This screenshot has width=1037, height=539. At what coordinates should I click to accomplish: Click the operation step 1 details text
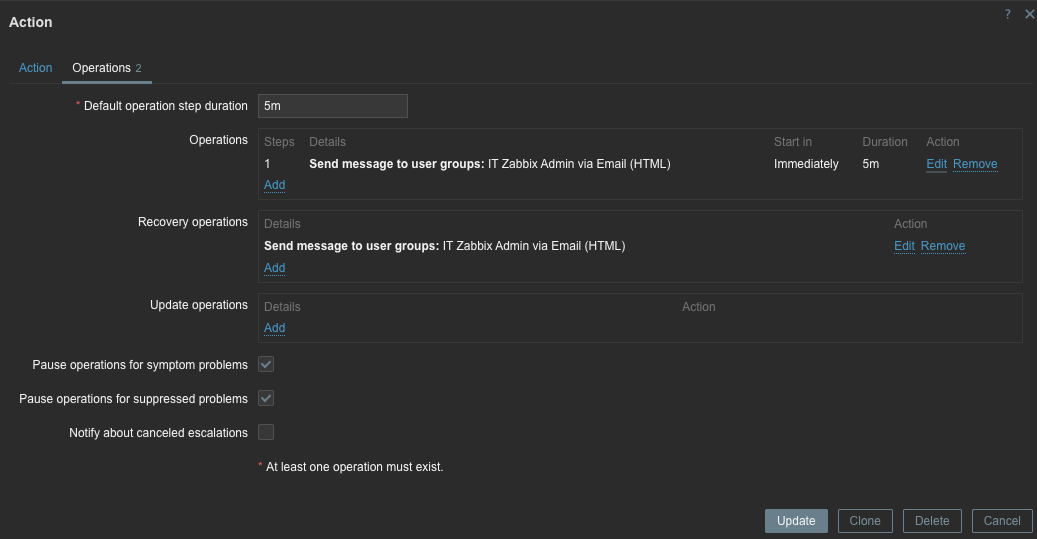pyautogui.click(x=489, y=164)
